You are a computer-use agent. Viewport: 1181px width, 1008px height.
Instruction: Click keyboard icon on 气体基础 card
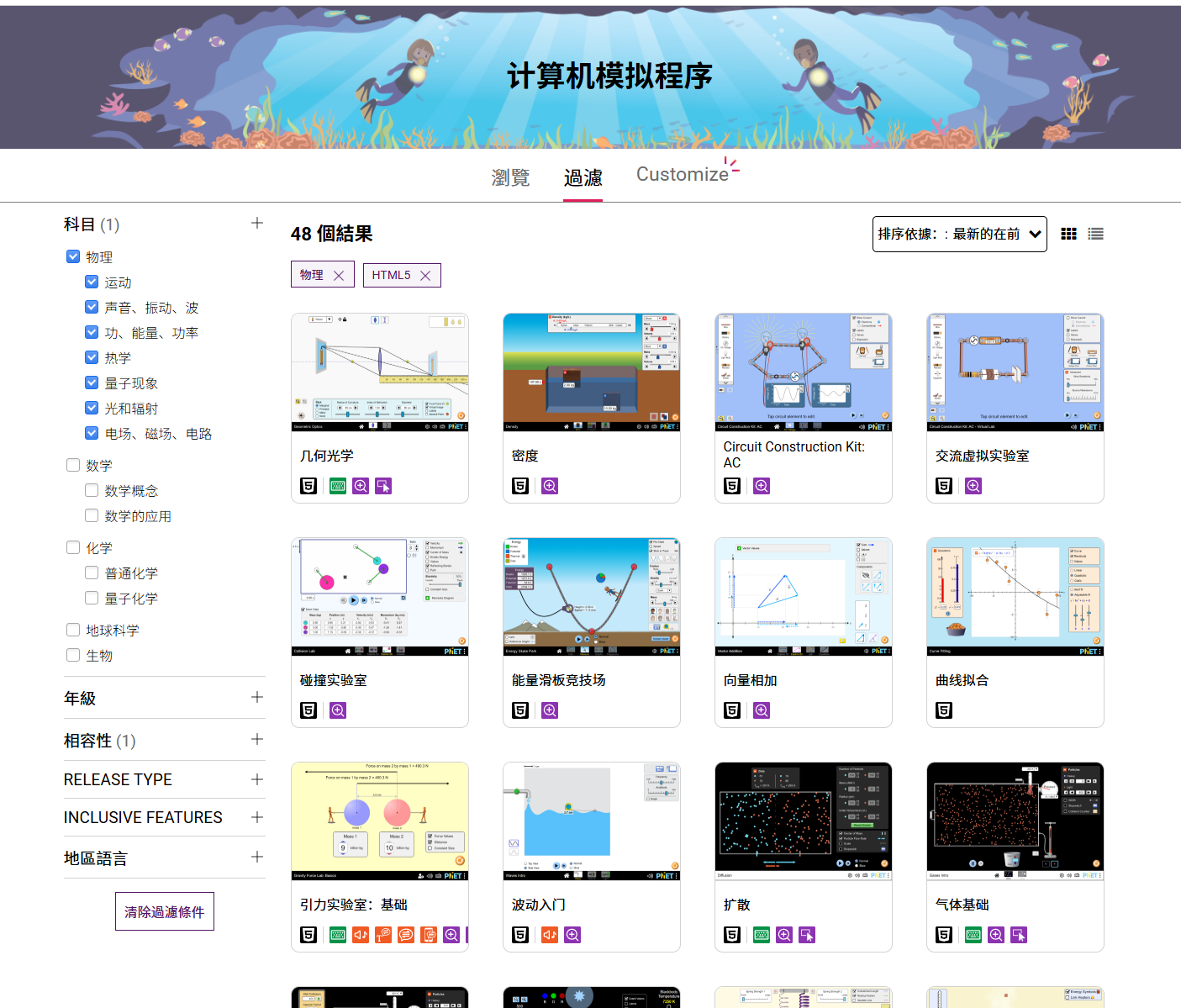973,935
